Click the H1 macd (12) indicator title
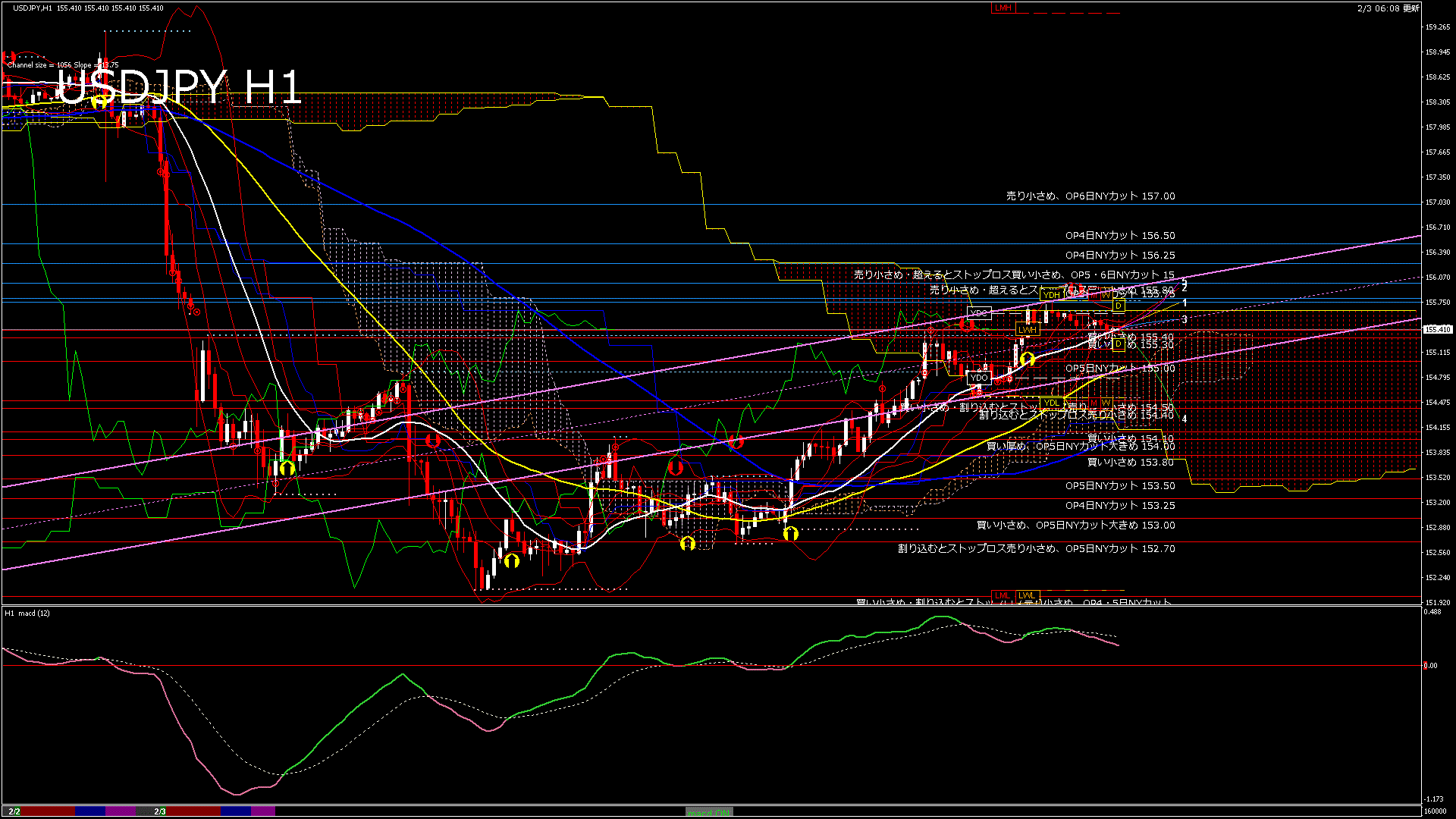Image resolution: width=1456 pixels, height=819 pixels. point(27,613)
